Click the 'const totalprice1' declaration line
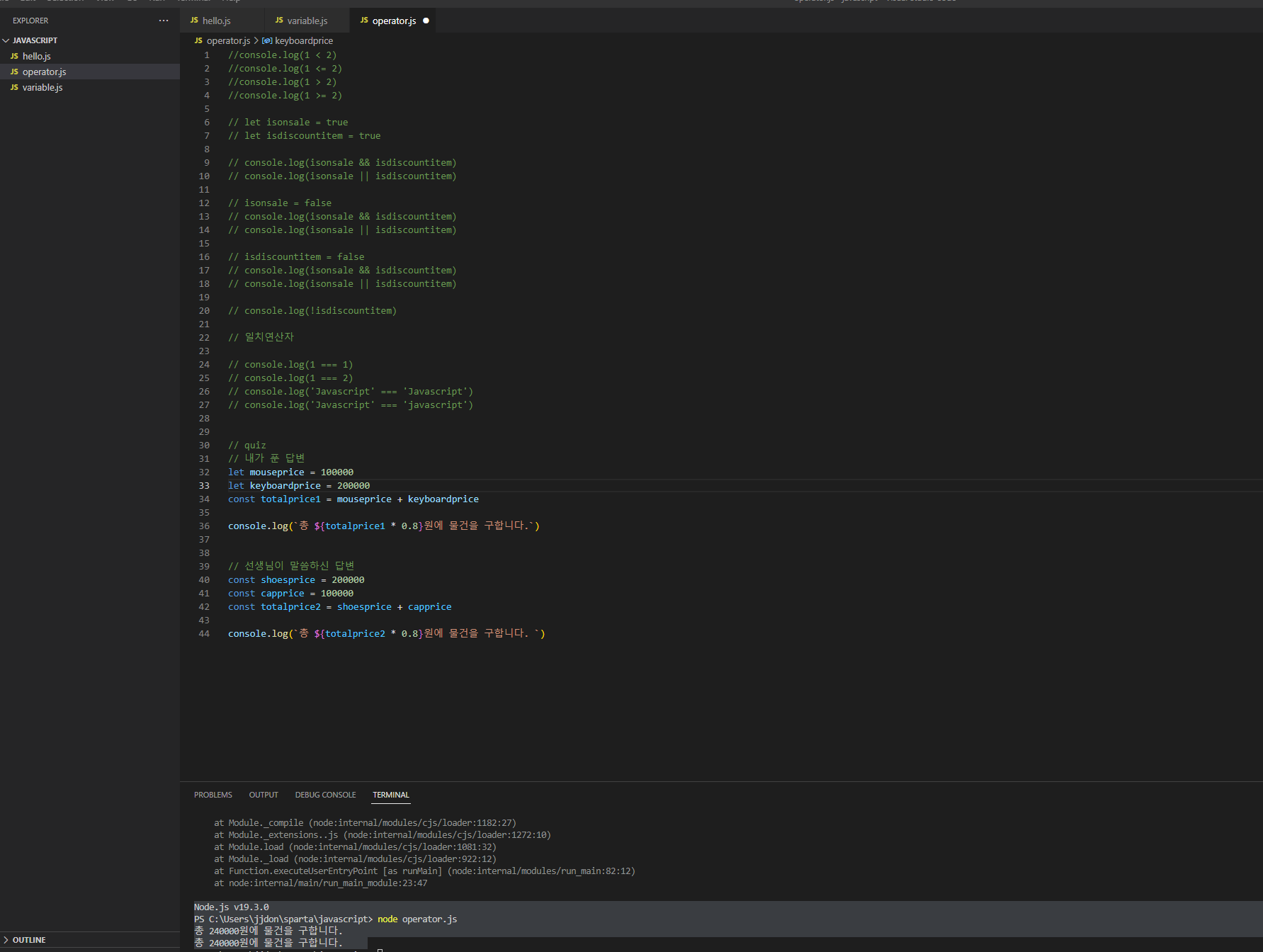 click(353, 499)
